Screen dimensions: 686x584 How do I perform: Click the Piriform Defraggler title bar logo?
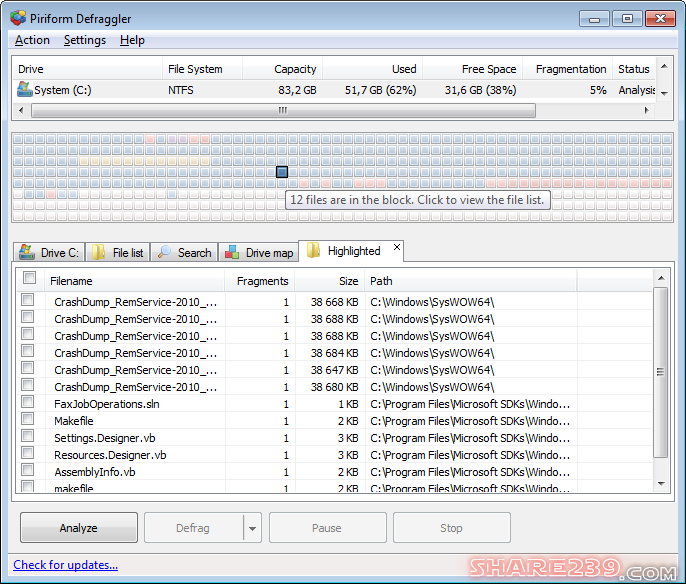18,18
